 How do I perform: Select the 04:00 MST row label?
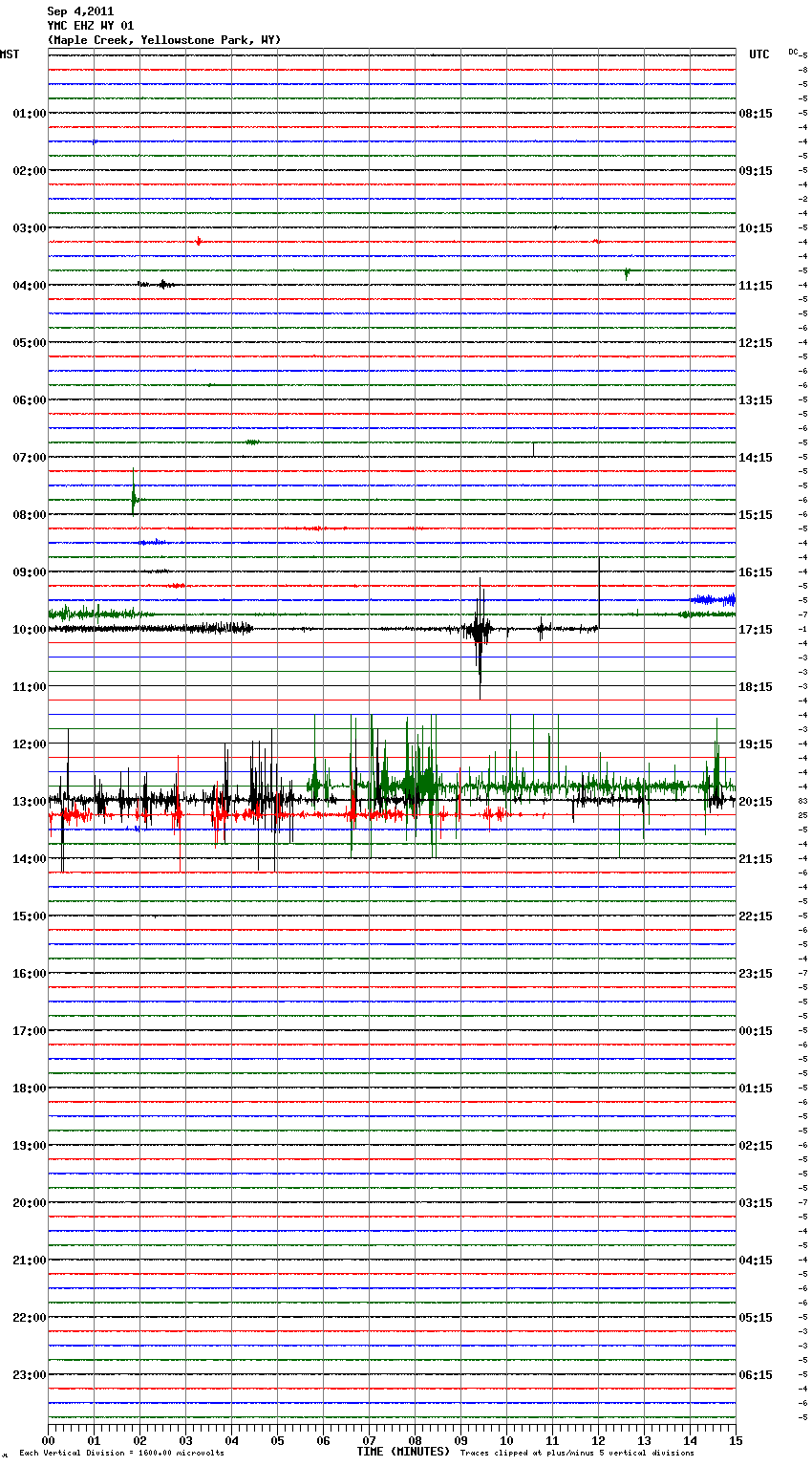(29, 286)
